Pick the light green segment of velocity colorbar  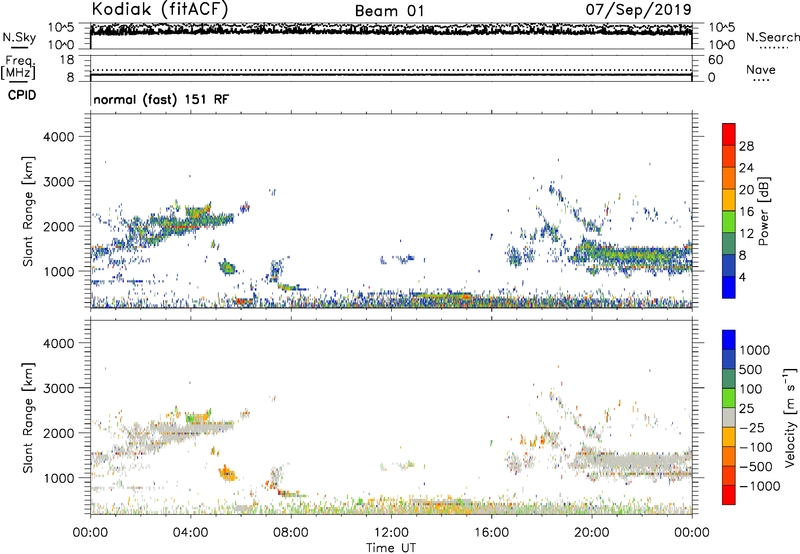[x=729, y=398]
